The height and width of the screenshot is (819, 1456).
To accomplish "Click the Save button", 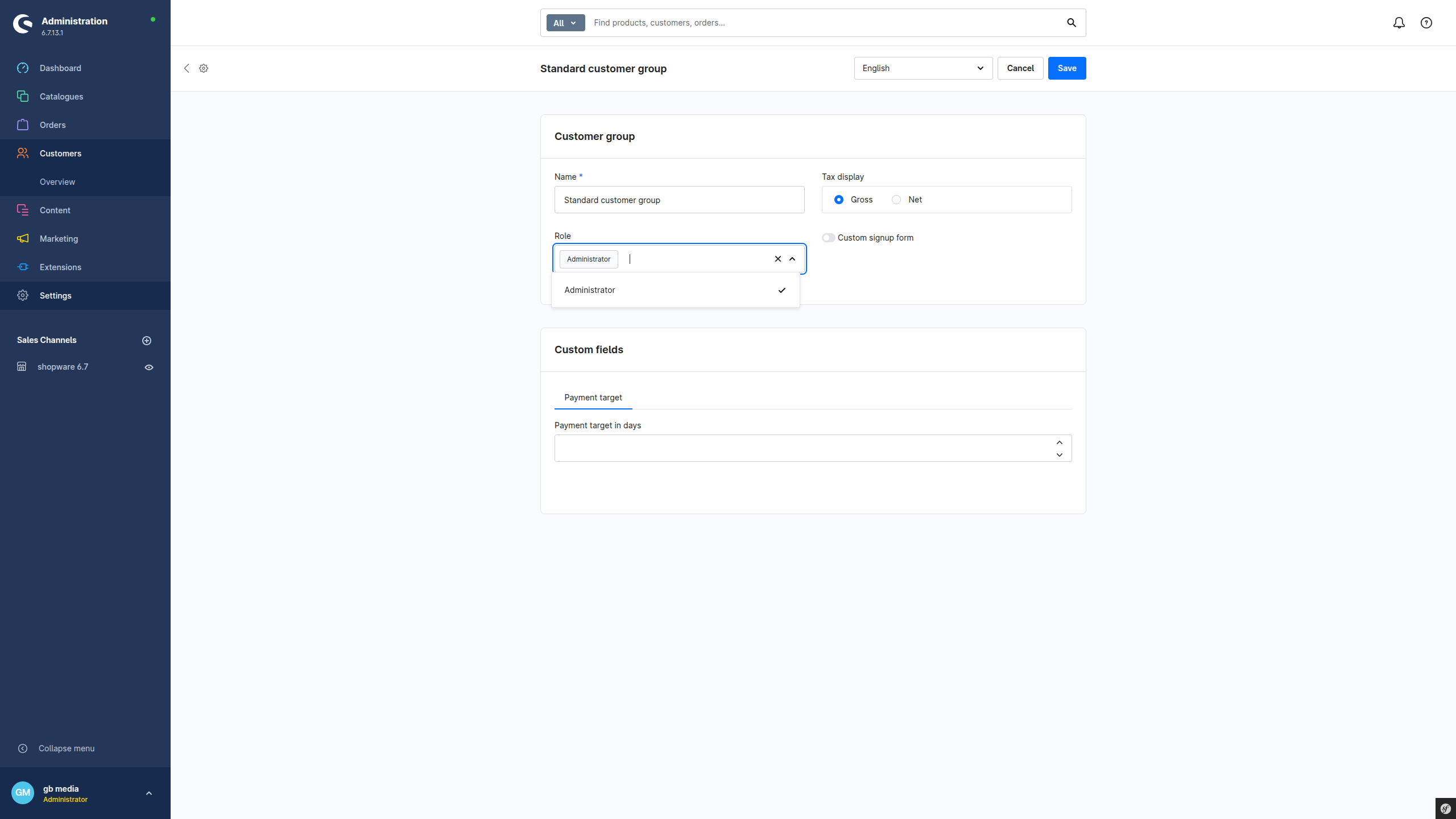I will point(1067,68).
